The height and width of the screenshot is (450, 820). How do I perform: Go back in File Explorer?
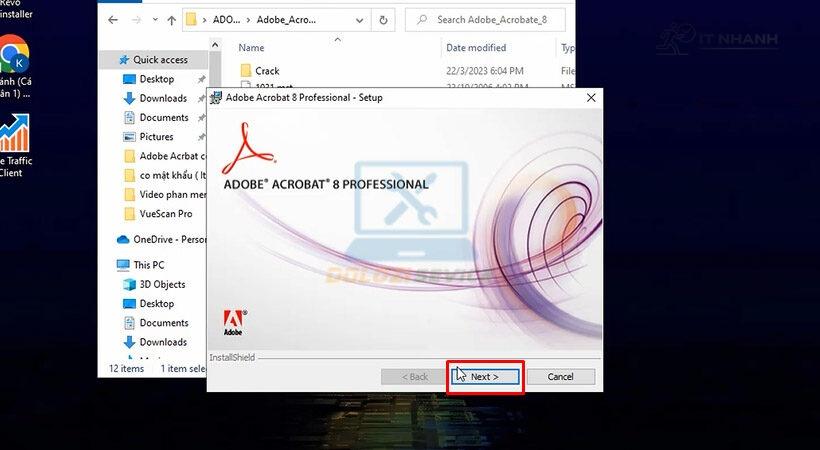[x=112, y=20]
